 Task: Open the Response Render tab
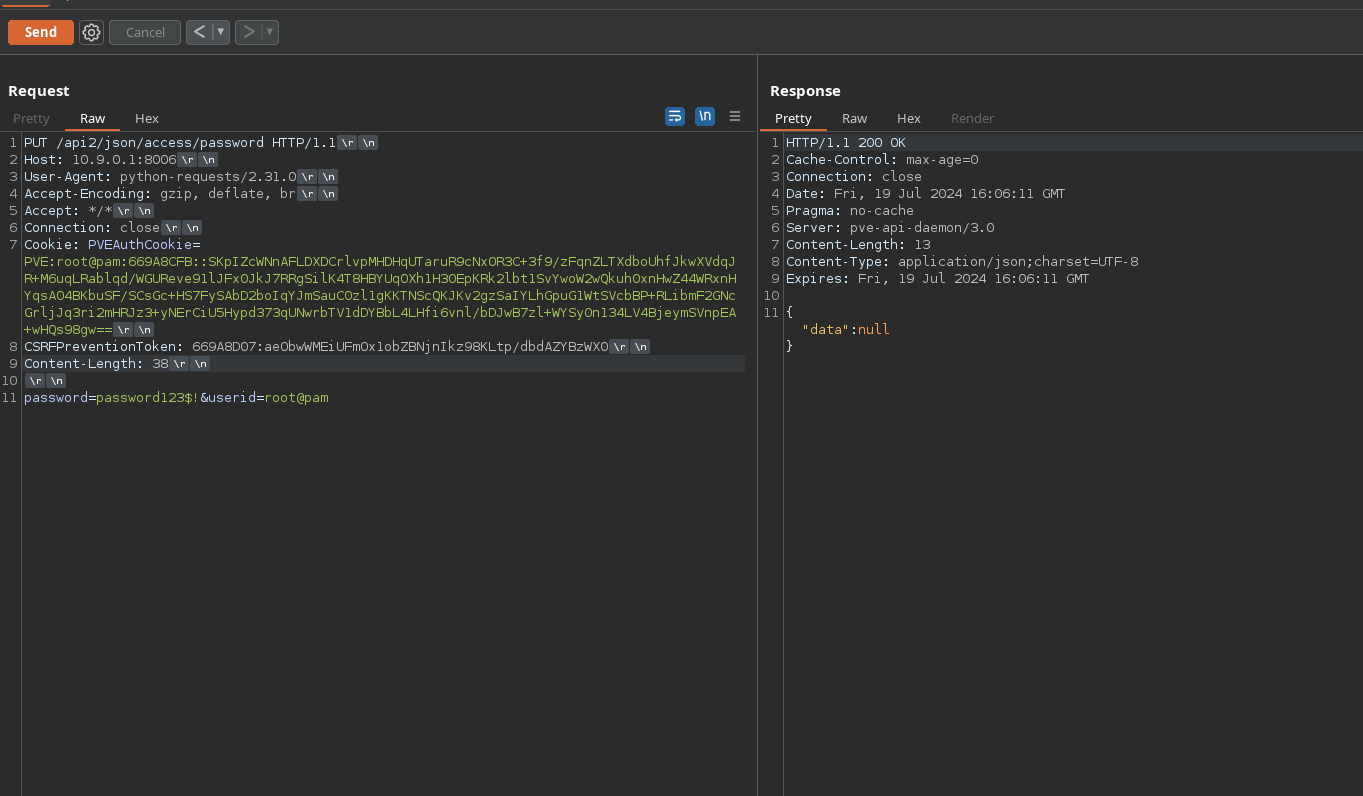point(972,118)
